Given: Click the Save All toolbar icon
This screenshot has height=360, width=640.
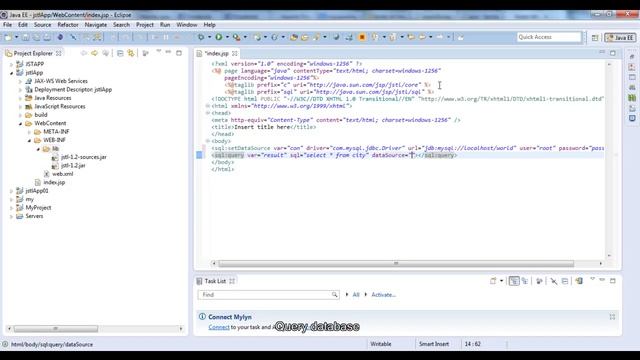Looking at the screenshot, I should tap(36, 37).
